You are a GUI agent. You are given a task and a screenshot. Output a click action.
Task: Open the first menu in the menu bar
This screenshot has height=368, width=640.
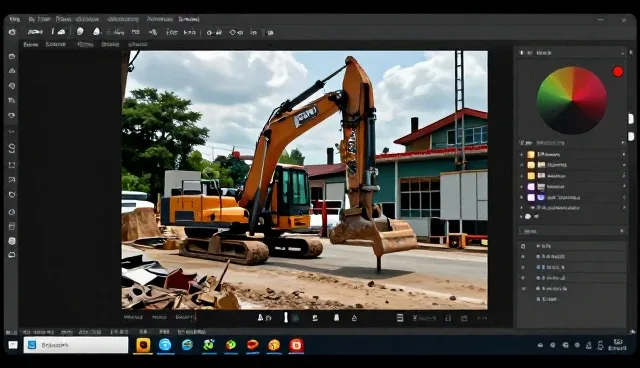click(x=14, y=19)
